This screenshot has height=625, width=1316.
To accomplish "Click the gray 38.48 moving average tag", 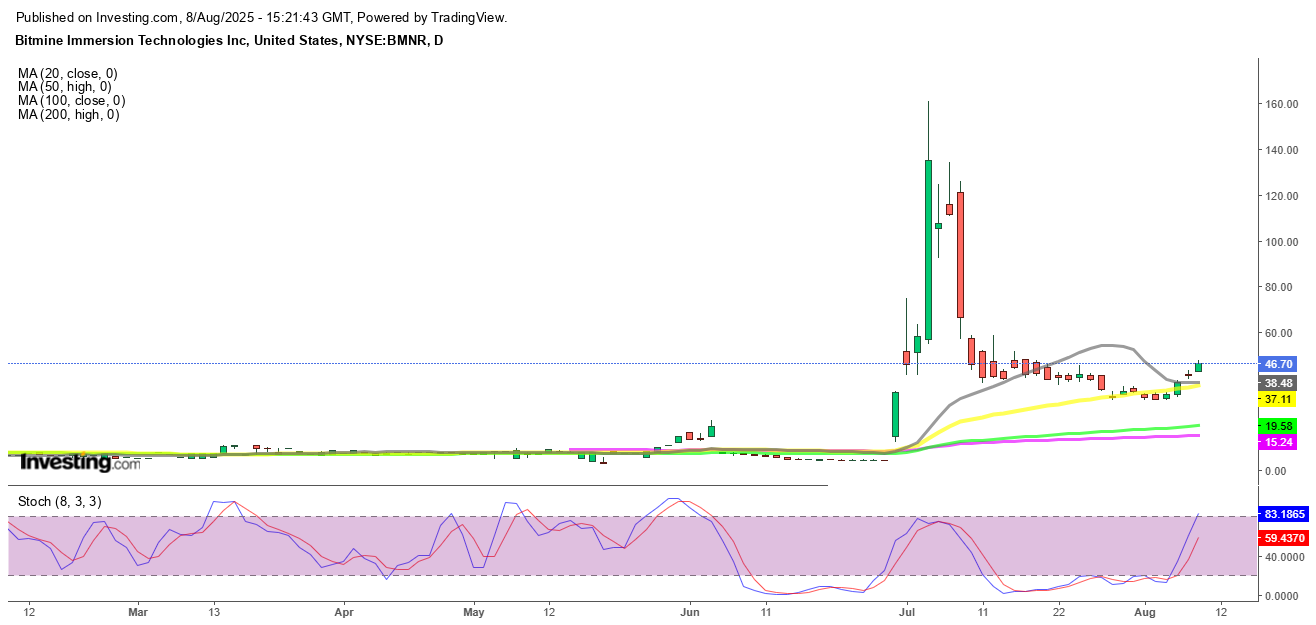I will point(1280,383).
